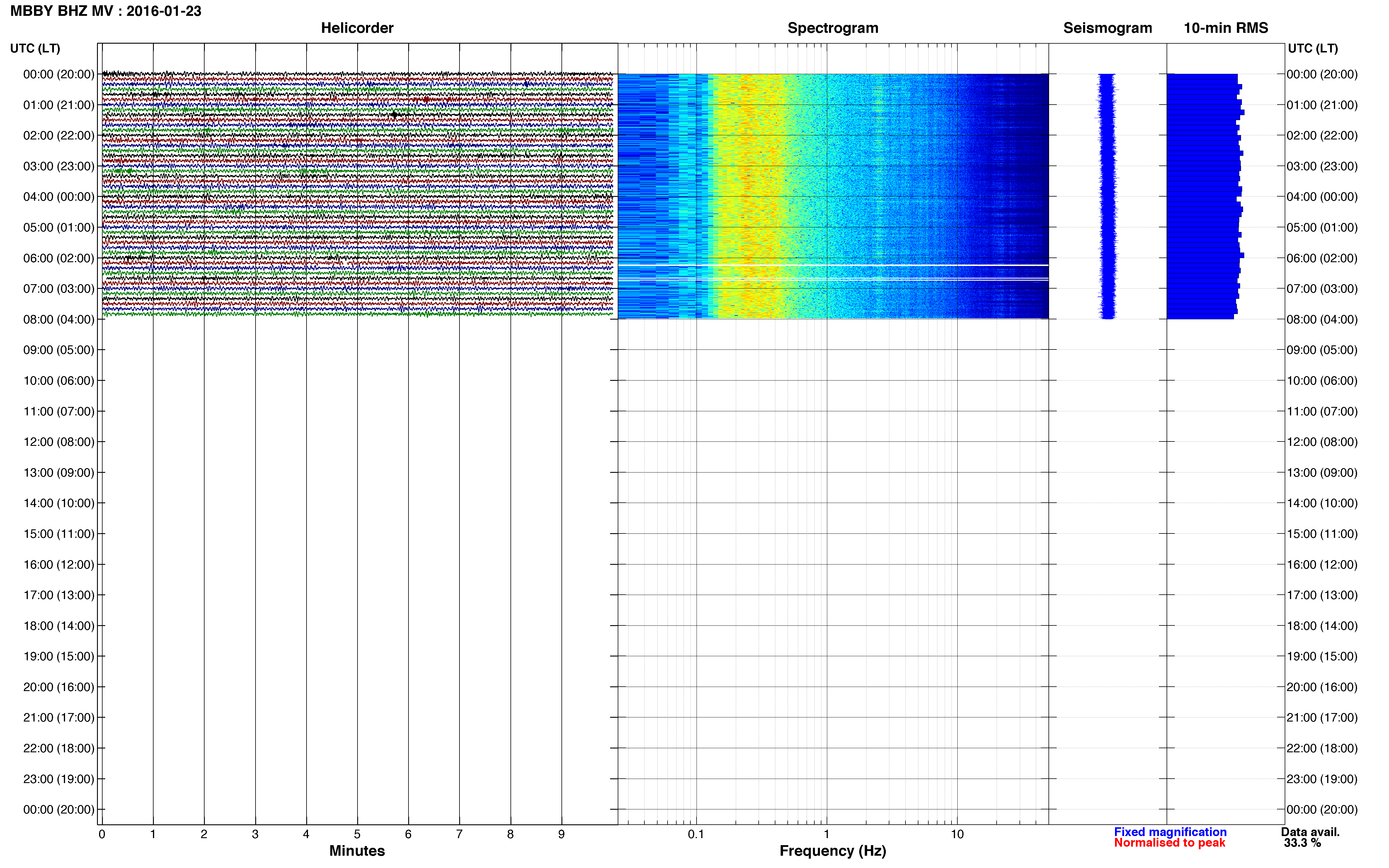1389x868 pixels.
Task: Click the left 'UTC (LT)' axis label
Action: 35,48
